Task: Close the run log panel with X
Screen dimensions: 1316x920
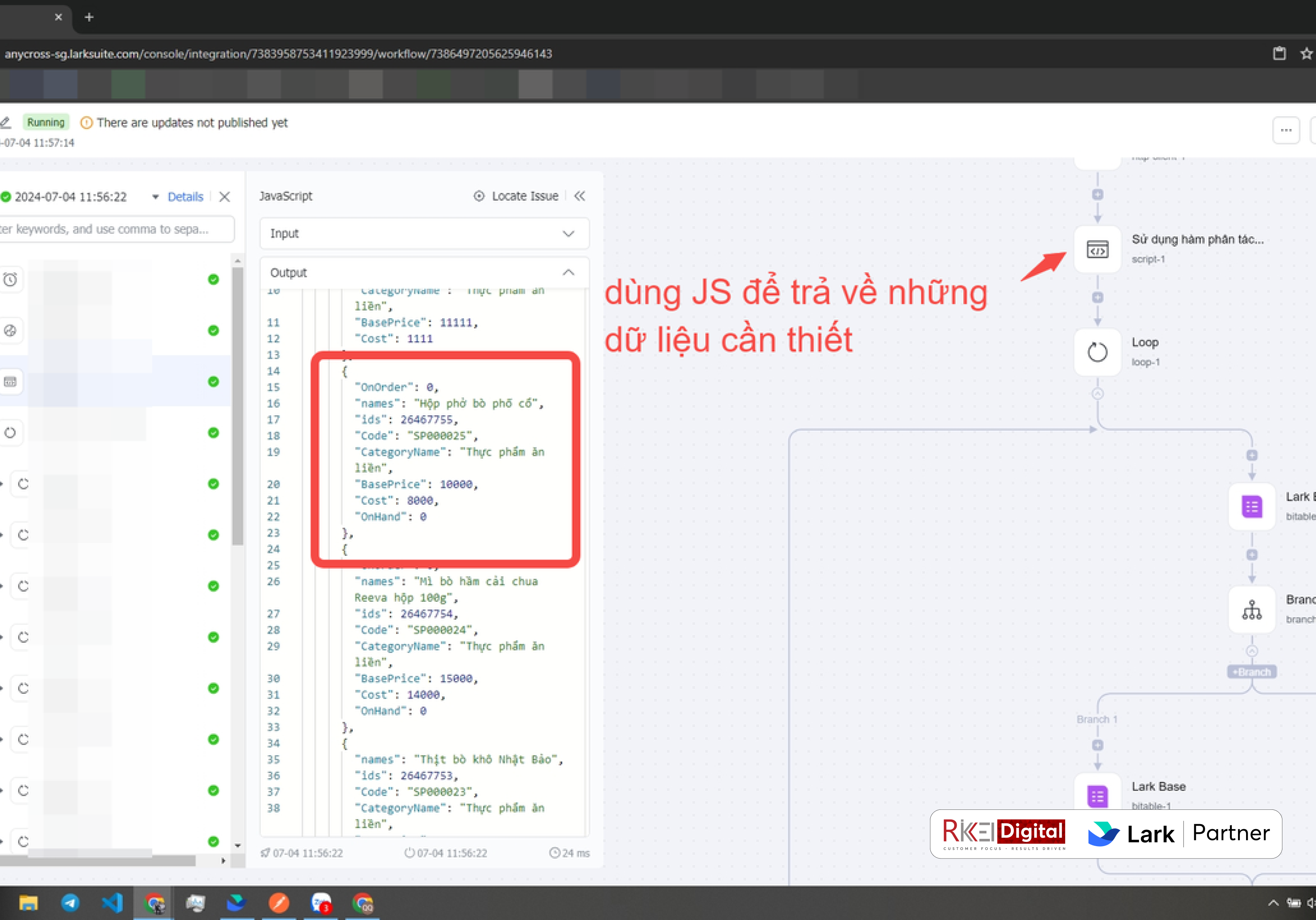Action: (225, 197)
